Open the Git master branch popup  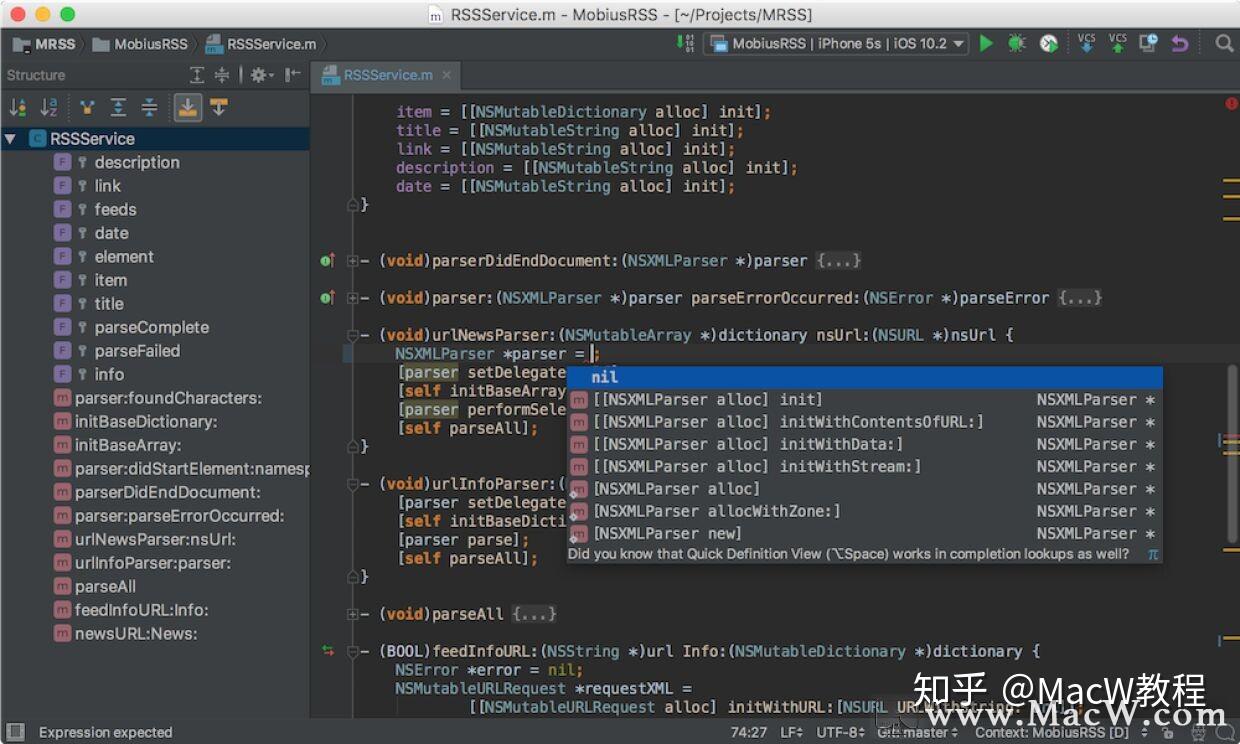pos(917,732)
